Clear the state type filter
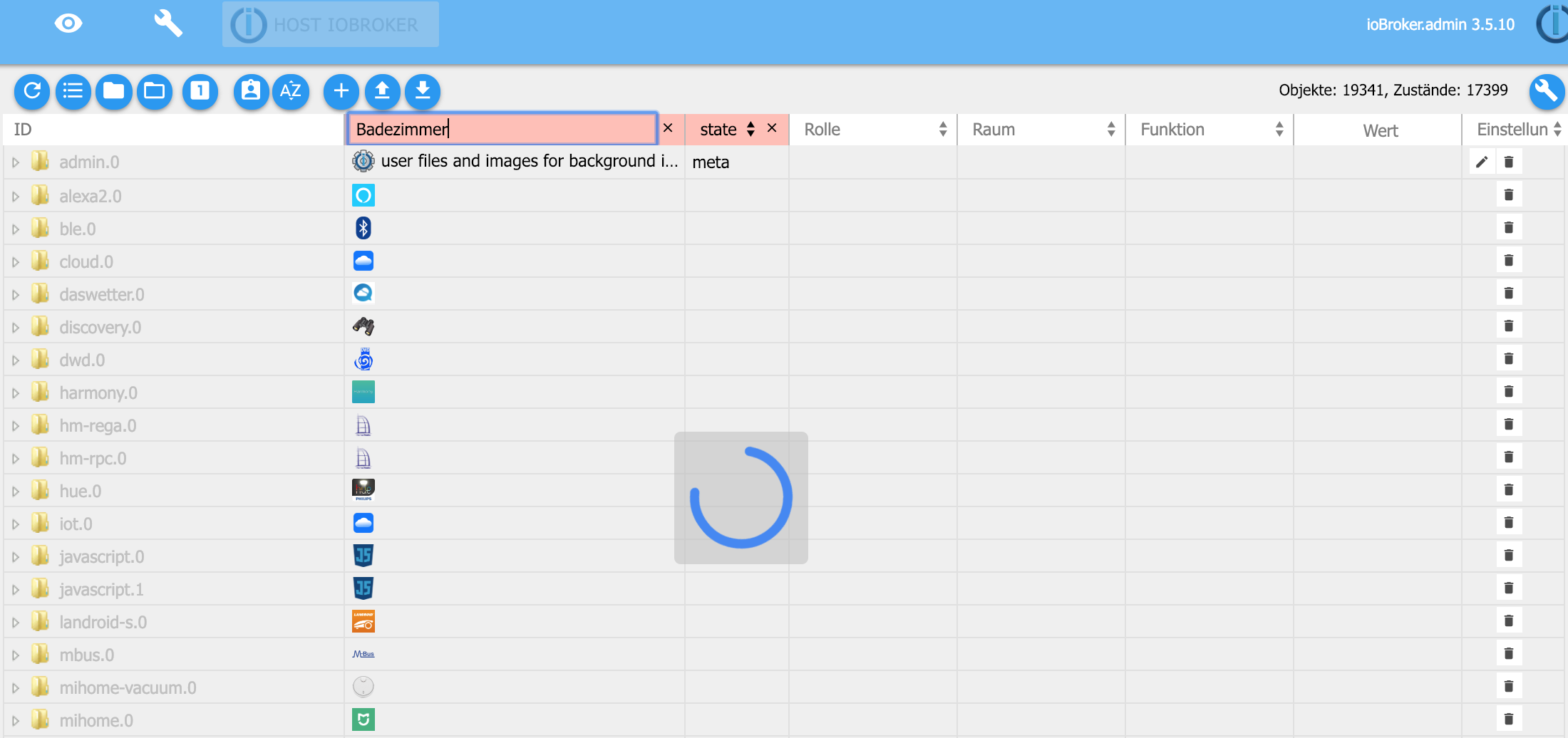Viewport: 1568px width, 738px height. pos(772,128)
